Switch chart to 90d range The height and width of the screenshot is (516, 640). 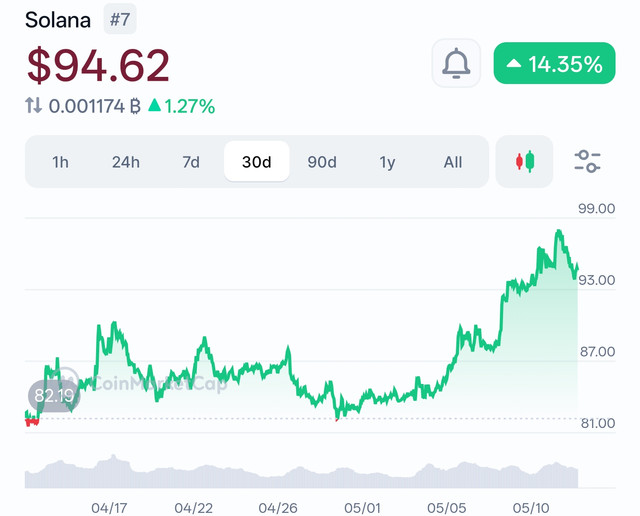(x=322, y=162)
